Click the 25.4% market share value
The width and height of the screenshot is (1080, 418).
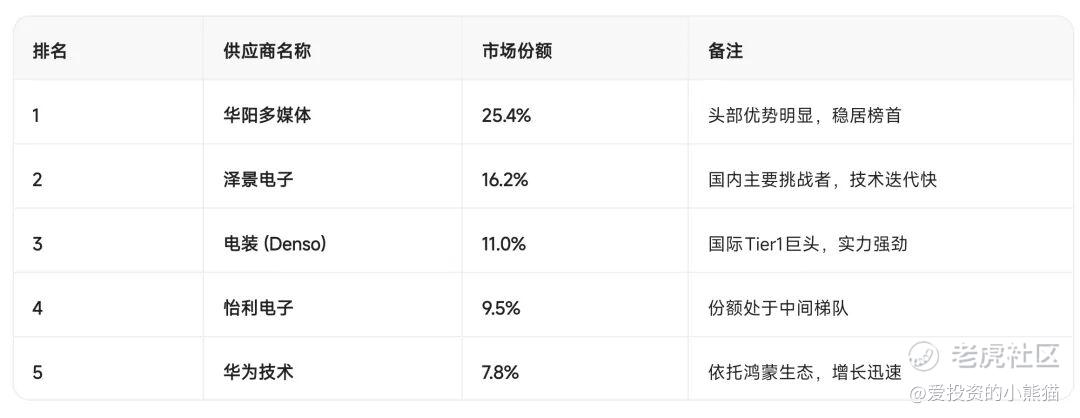pyautogui.click(x=506, y=115)
